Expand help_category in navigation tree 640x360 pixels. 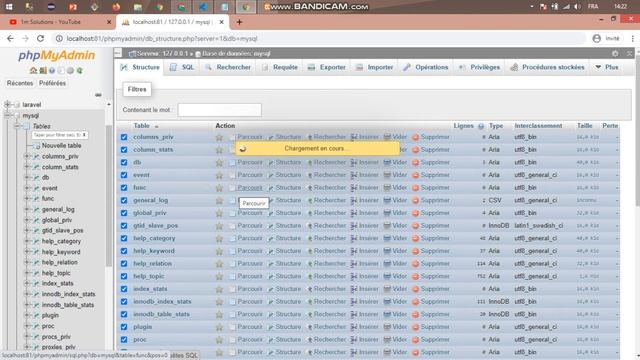[27, 241]
